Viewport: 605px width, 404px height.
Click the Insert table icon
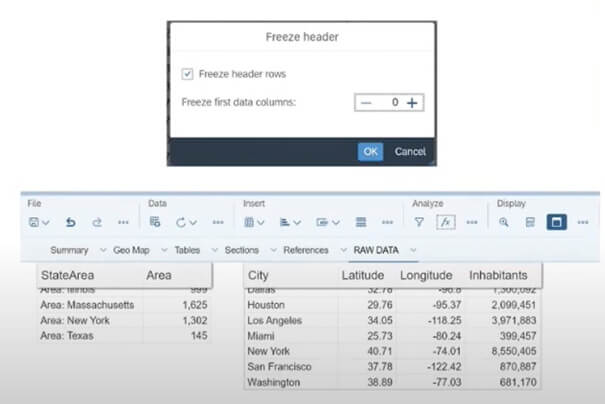[249, 222]
